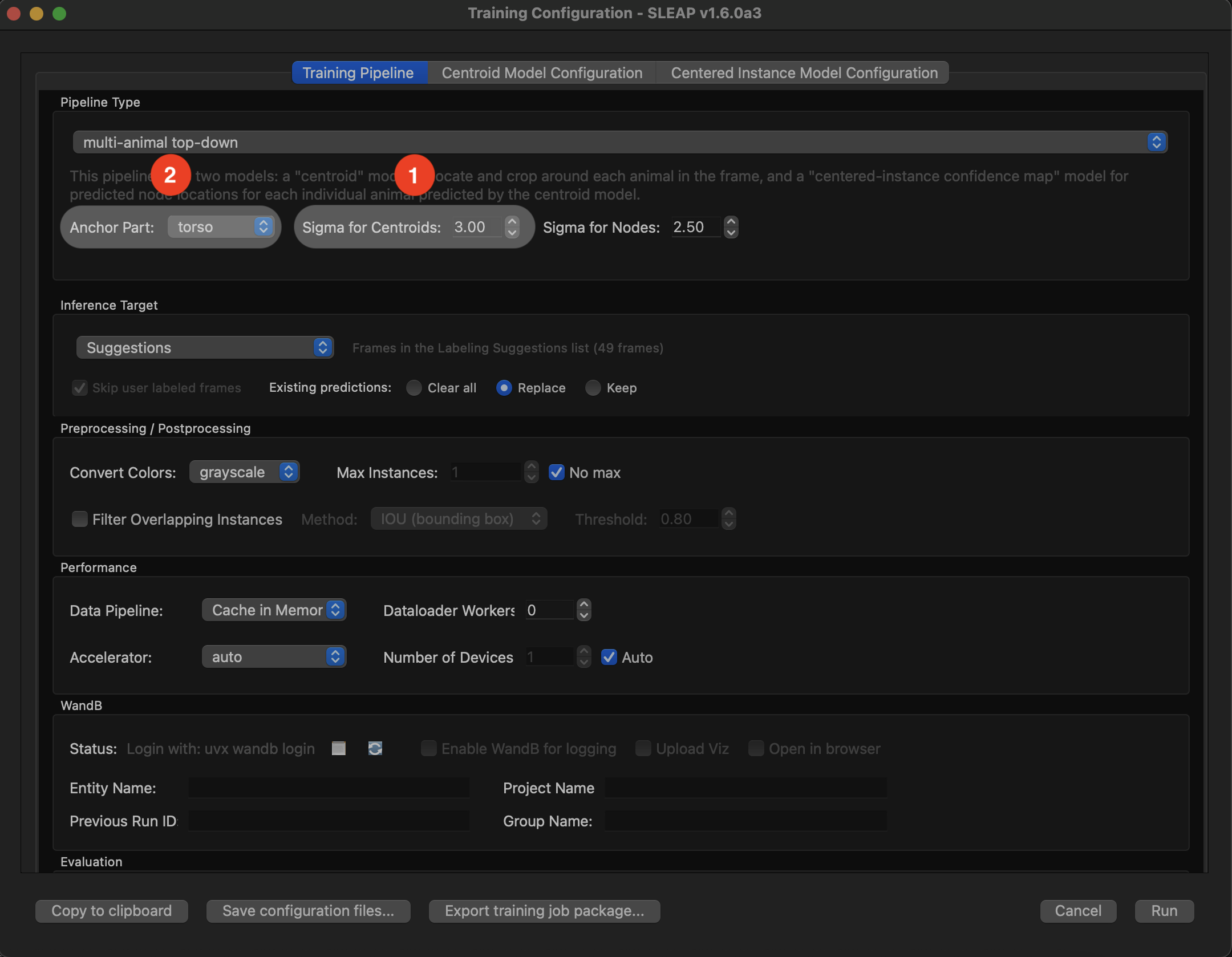Open the Pipeline Type dropdown

(620, 142)
